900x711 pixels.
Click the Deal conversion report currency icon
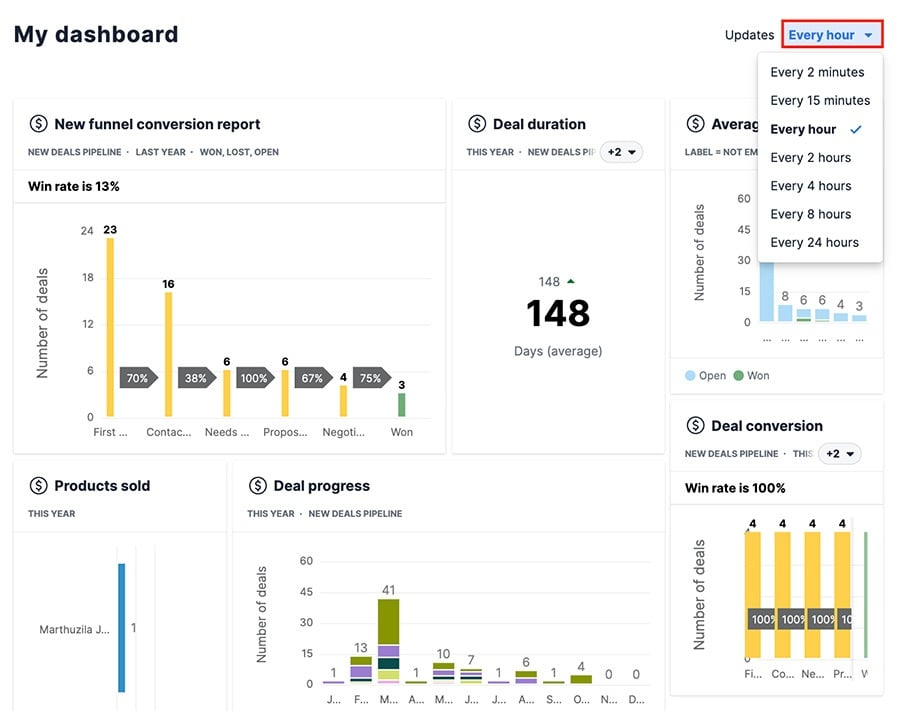pos(695,425)
